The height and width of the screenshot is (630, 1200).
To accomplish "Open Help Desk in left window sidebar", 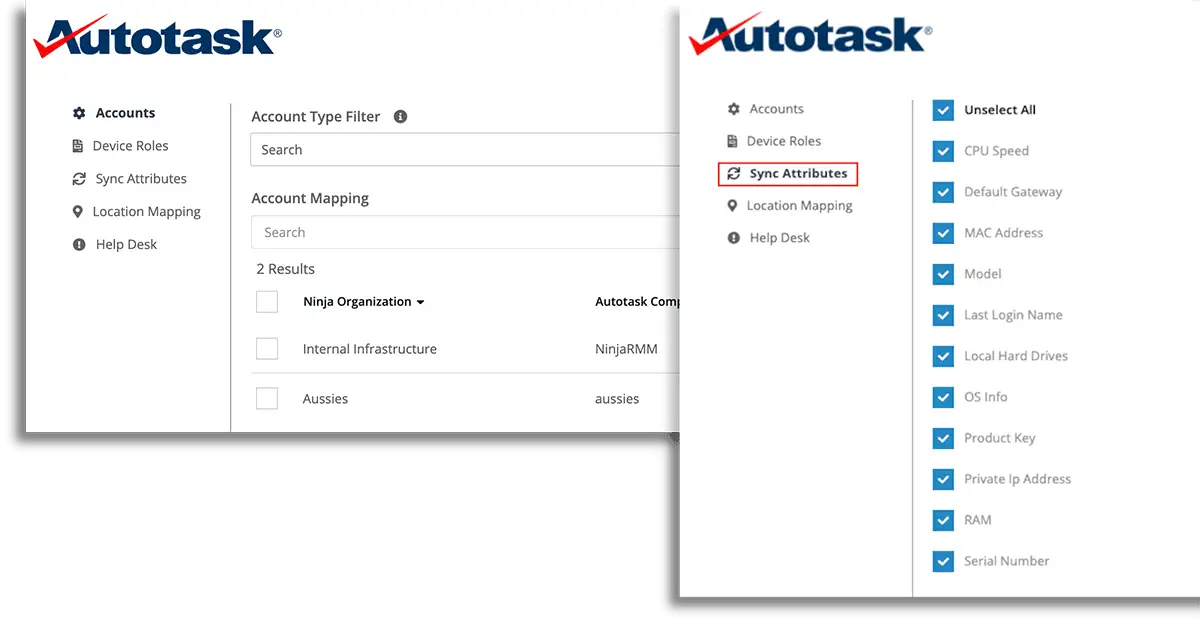I will [x=126, y=245].
